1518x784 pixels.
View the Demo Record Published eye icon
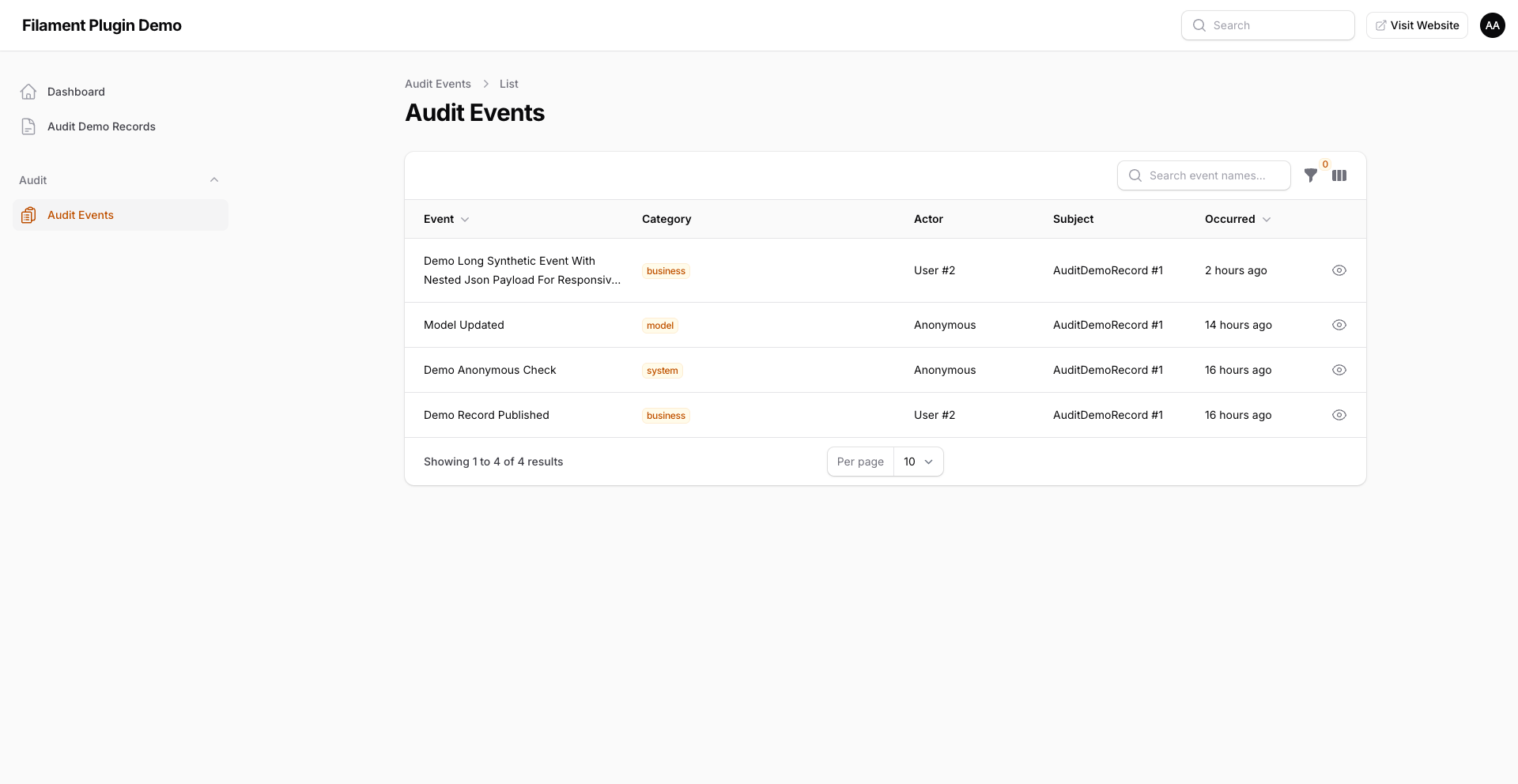(1339, 415)
